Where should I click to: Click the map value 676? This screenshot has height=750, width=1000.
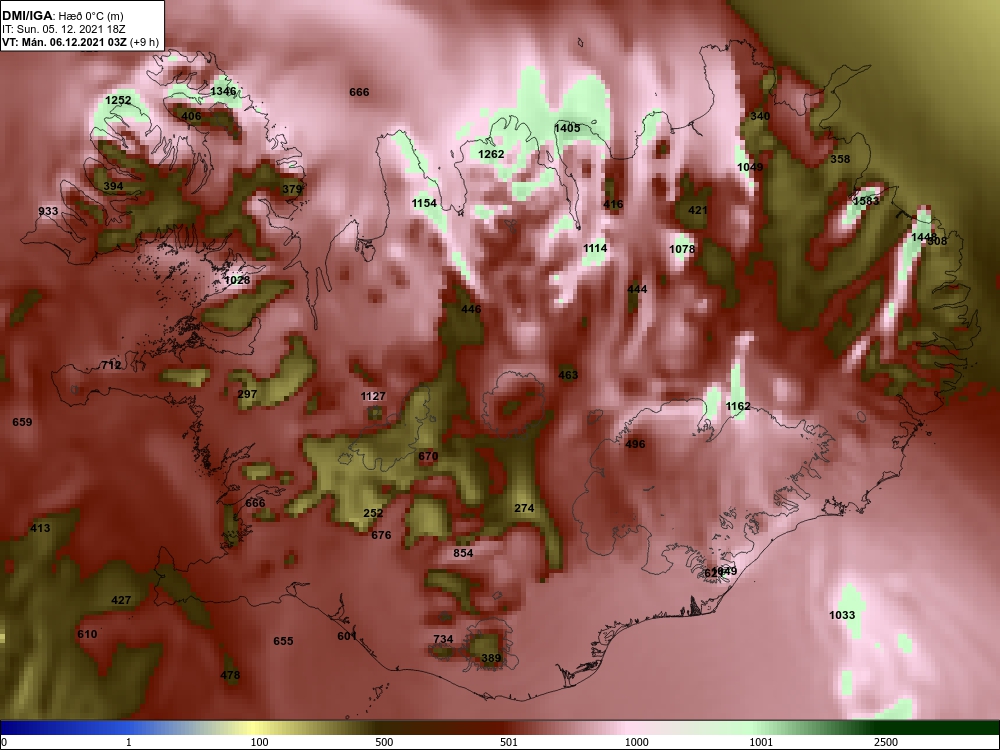(381, 535)
